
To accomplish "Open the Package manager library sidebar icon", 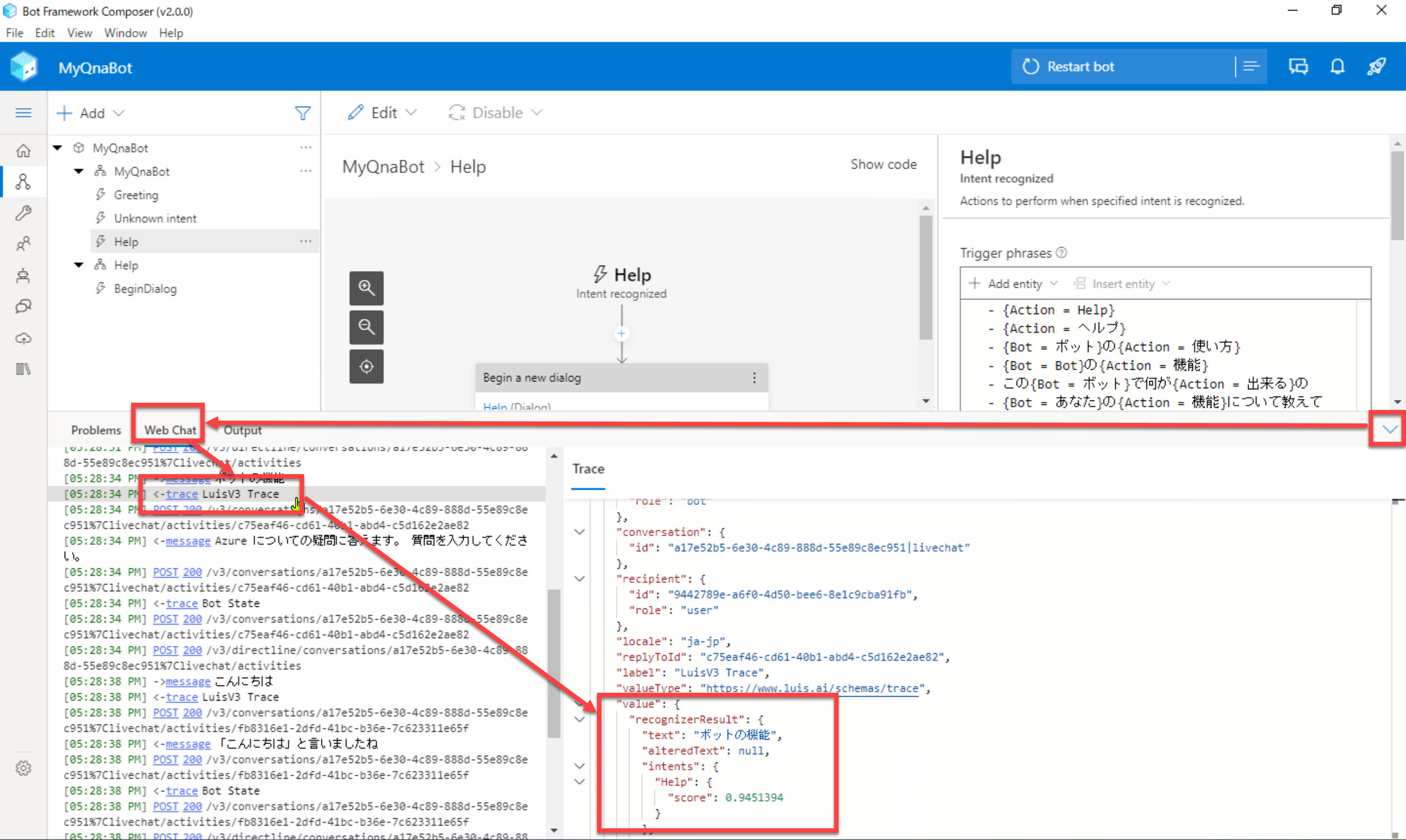I will coord(23,369).
